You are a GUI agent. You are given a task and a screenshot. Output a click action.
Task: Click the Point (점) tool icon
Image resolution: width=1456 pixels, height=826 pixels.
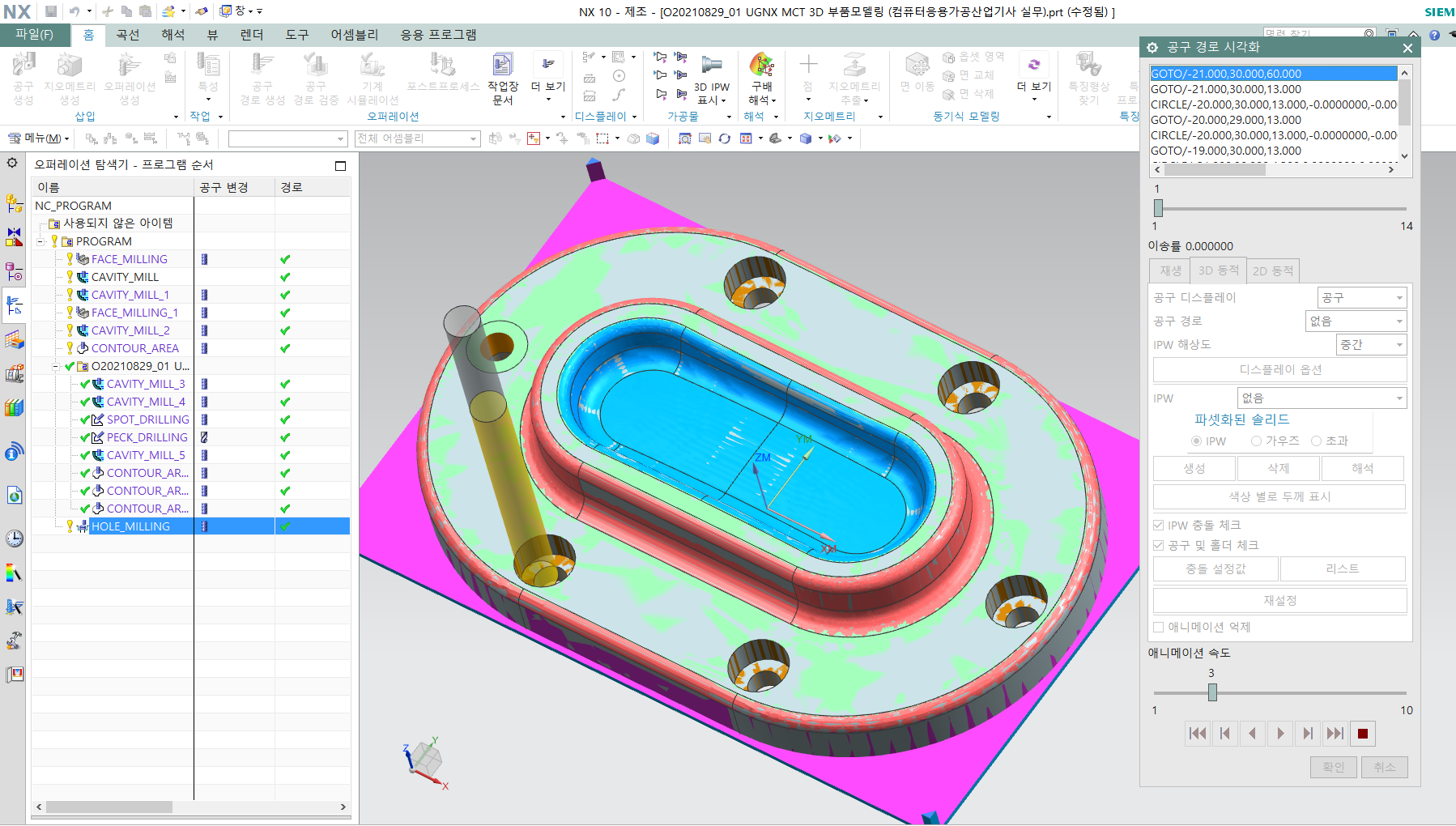point(808,65)
